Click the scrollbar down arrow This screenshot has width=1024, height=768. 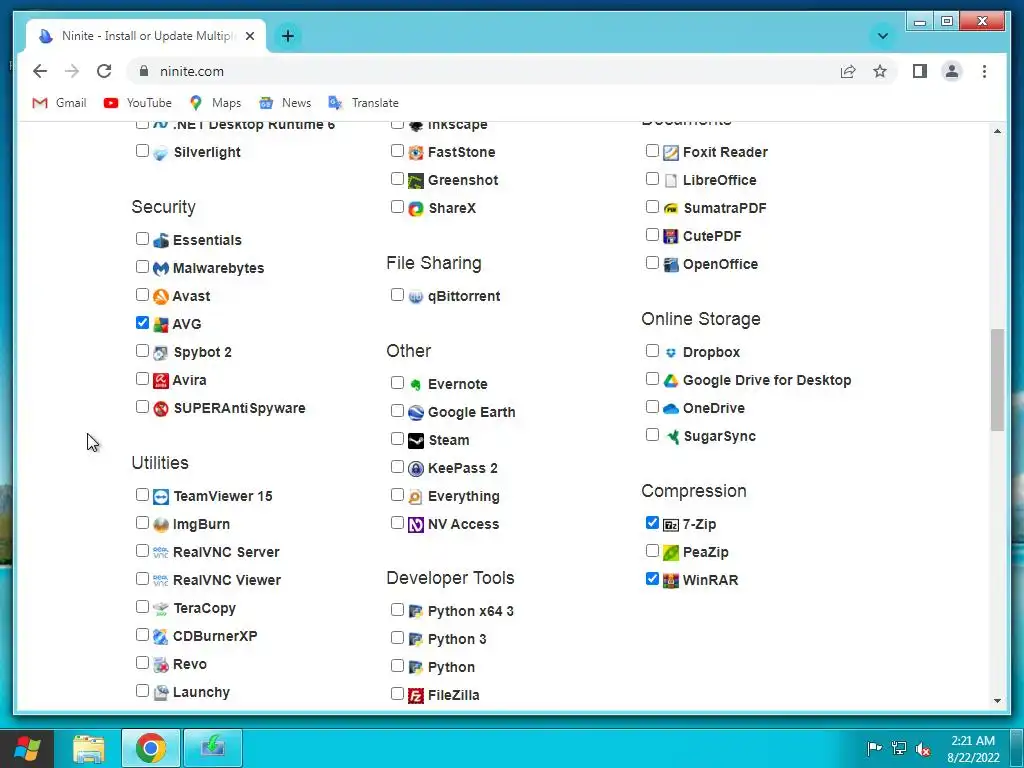pyautogui.click(x=997, y=701)
